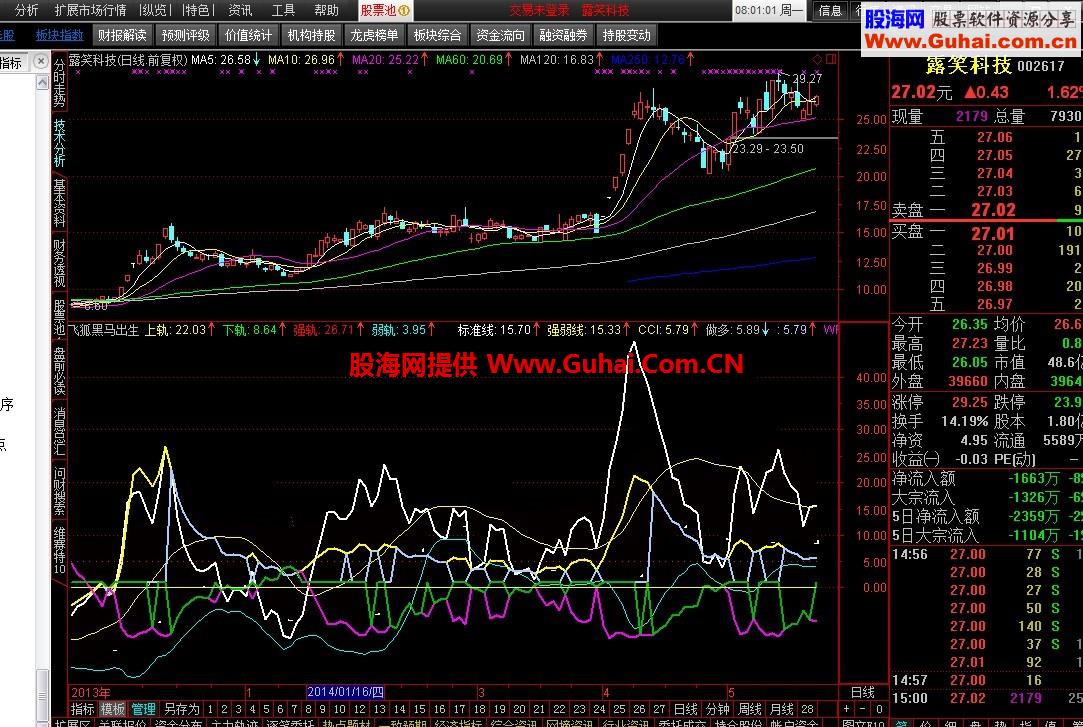
Task: Click the 融资融券 toolbar button
Action: pos(563,35)
